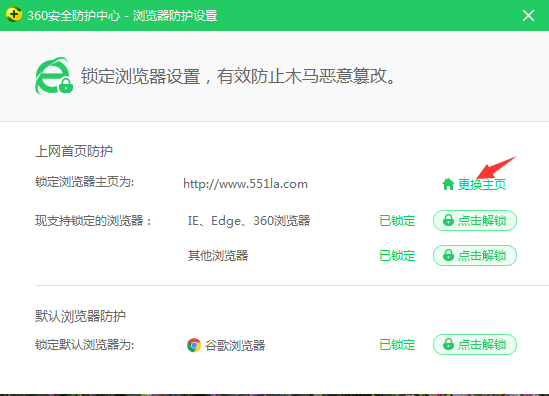Click 已锁定 status next to IE、Edge、360浏览器
Image resolution: width=549 pixels, height=396 pixels.
397,221
